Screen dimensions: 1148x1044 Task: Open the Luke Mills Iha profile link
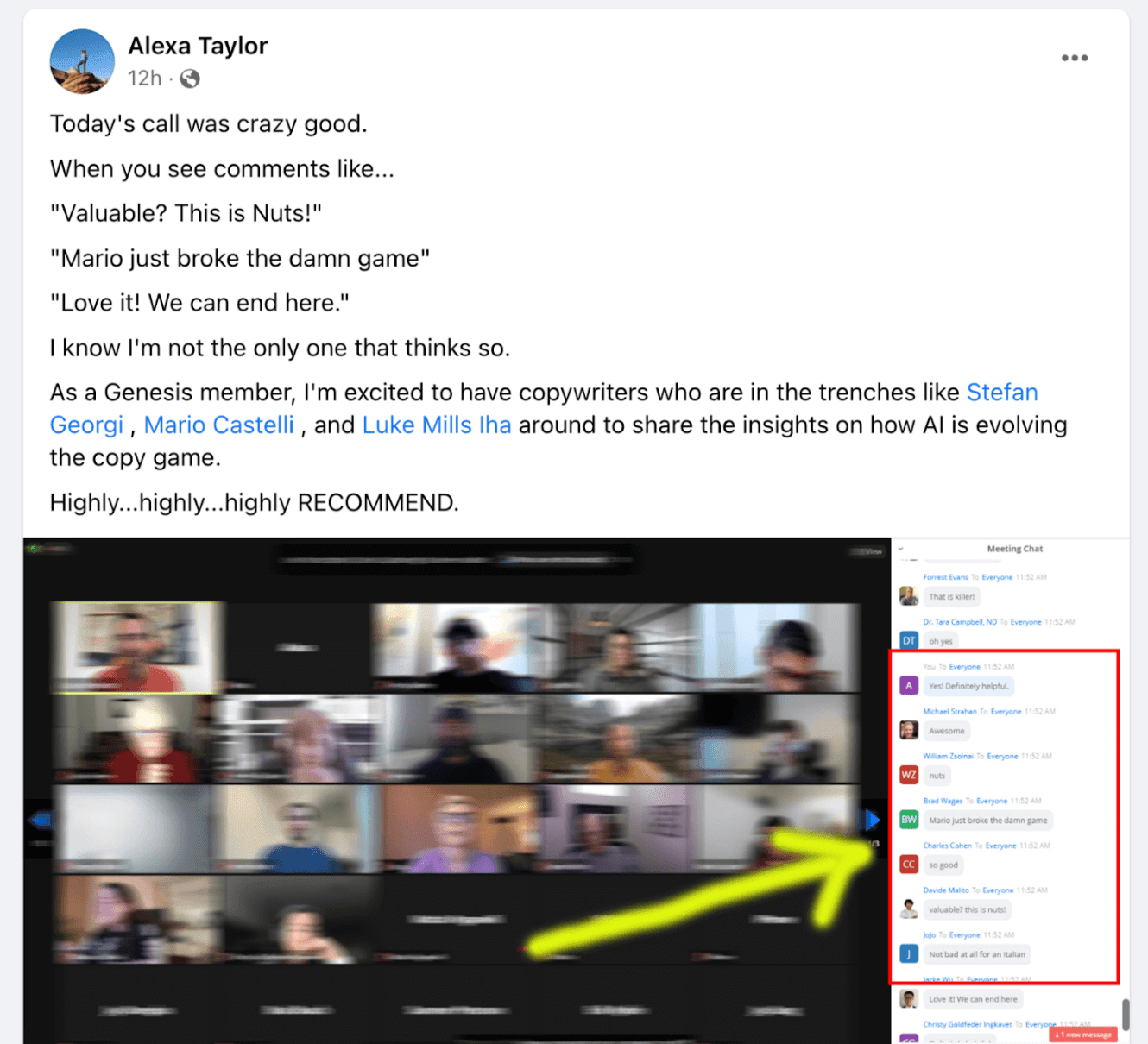click(436, 425)
